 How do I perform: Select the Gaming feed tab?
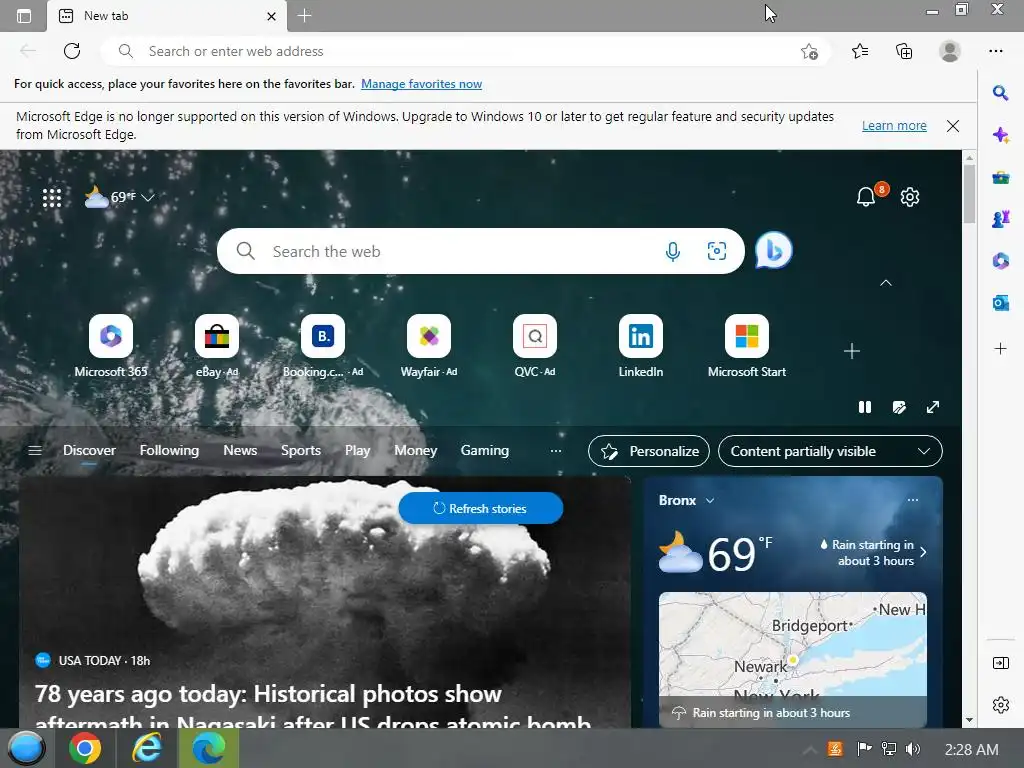(485, 450)
